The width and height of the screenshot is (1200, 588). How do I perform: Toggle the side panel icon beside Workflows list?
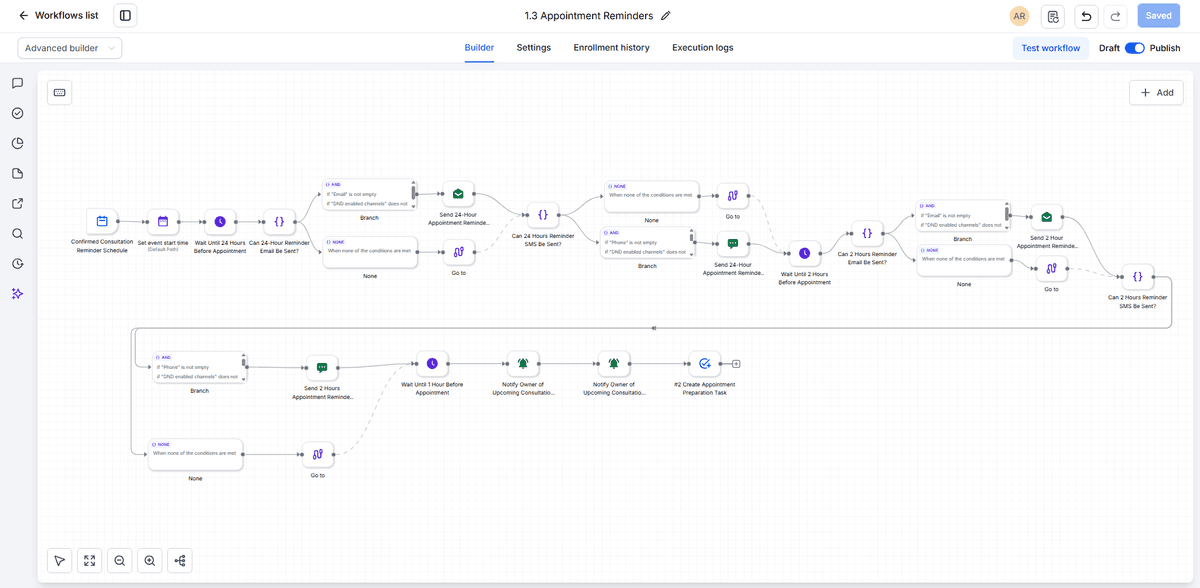point(125,16)
